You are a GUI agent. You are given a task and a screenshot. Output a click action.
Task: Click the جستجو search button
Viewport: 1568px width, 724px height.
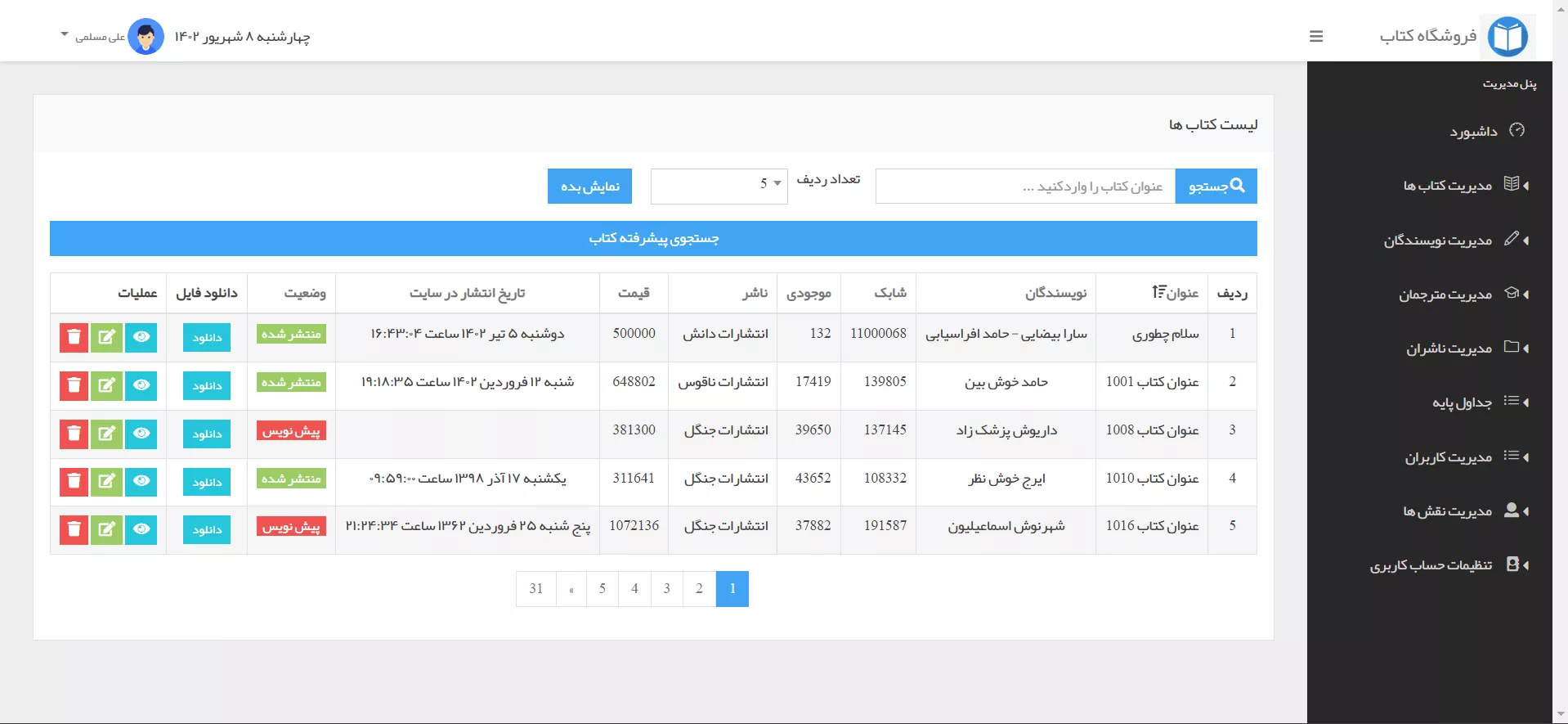click(1216, 187)
